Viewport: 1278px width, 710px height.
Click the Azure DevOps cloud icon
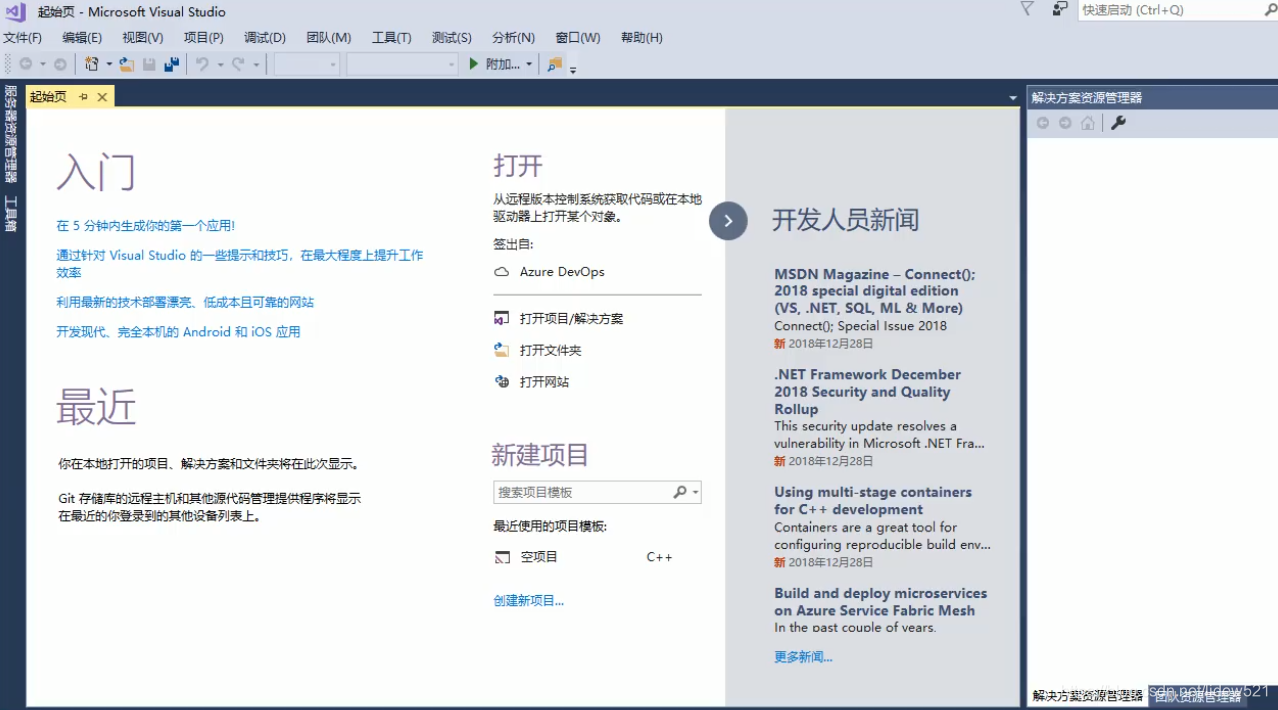[x=502, y=272]
